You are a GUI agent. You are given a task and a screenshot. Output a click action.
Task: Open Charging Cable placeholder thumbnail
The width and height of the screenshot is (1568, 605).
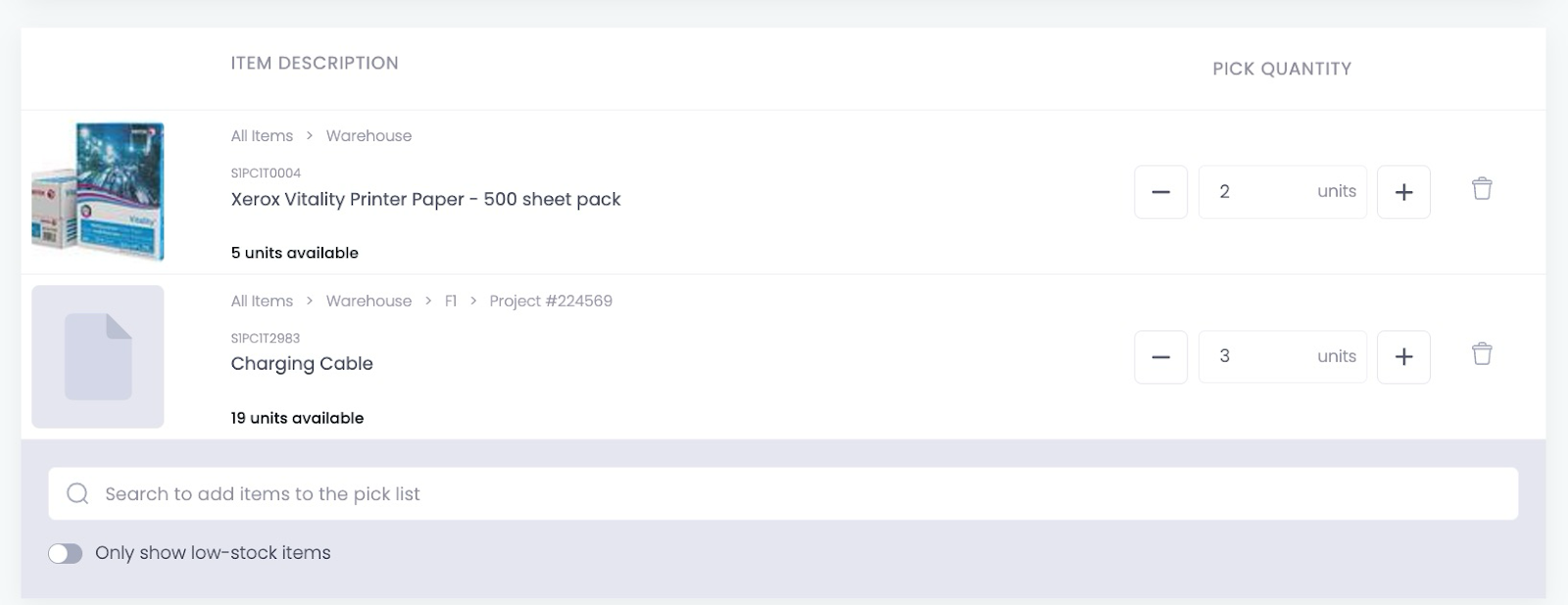coord(98,357)
